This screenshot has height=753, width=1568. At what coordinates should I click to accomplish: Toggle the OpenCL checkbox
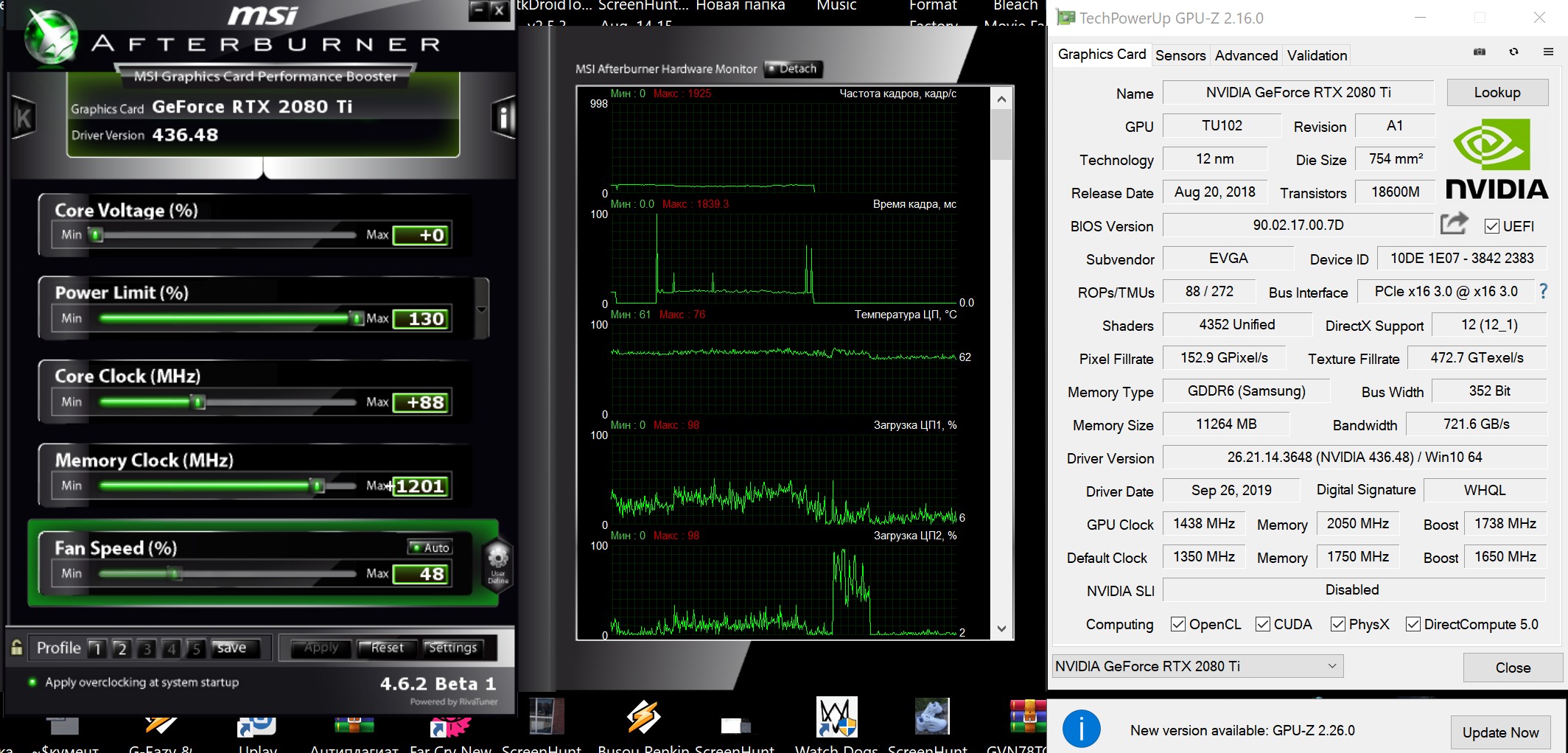click(1178, 624)
